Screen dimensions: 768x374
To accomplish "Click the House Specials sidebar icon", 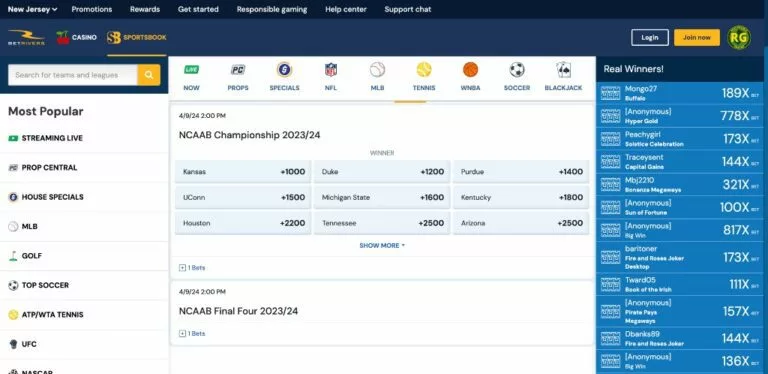I will tap(13, 197).
